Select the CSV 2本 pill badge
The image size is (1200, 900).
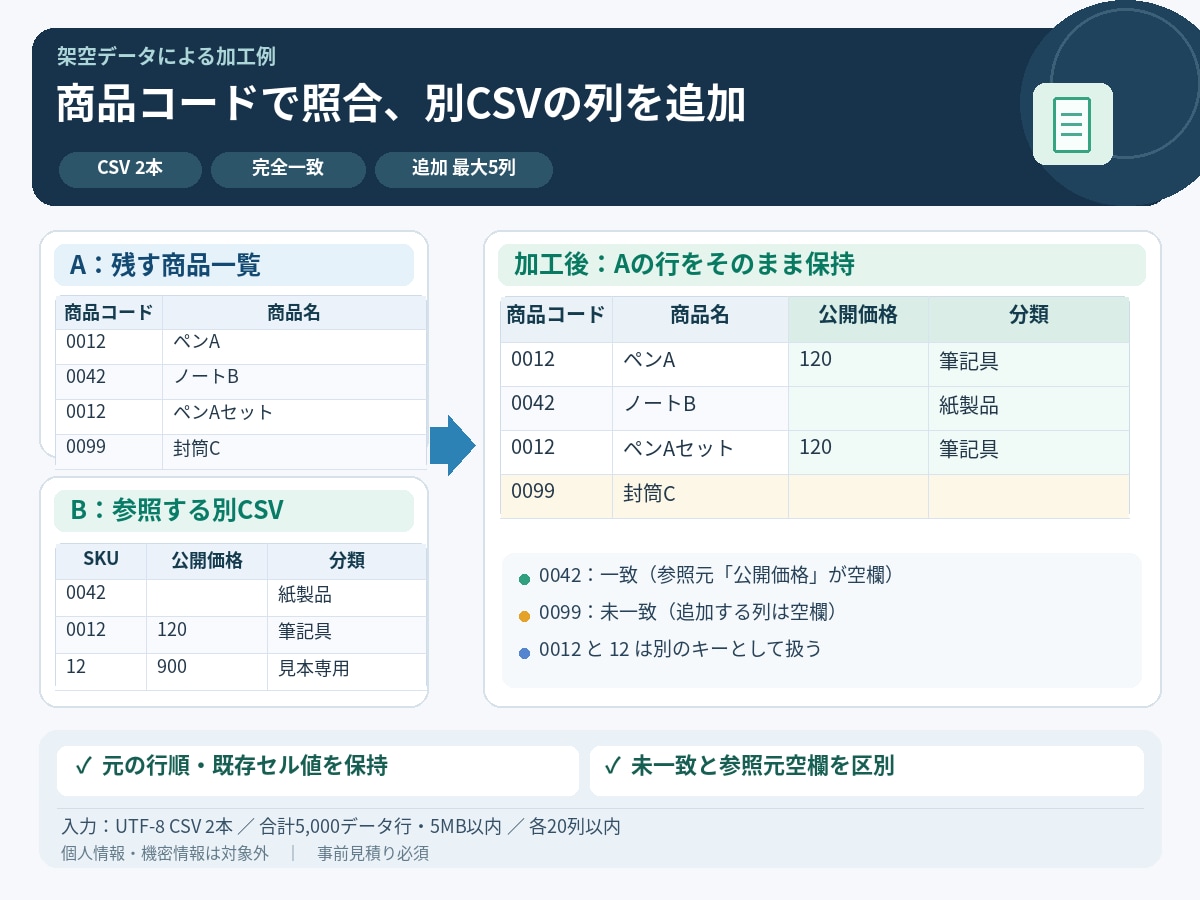click(130, 169)
